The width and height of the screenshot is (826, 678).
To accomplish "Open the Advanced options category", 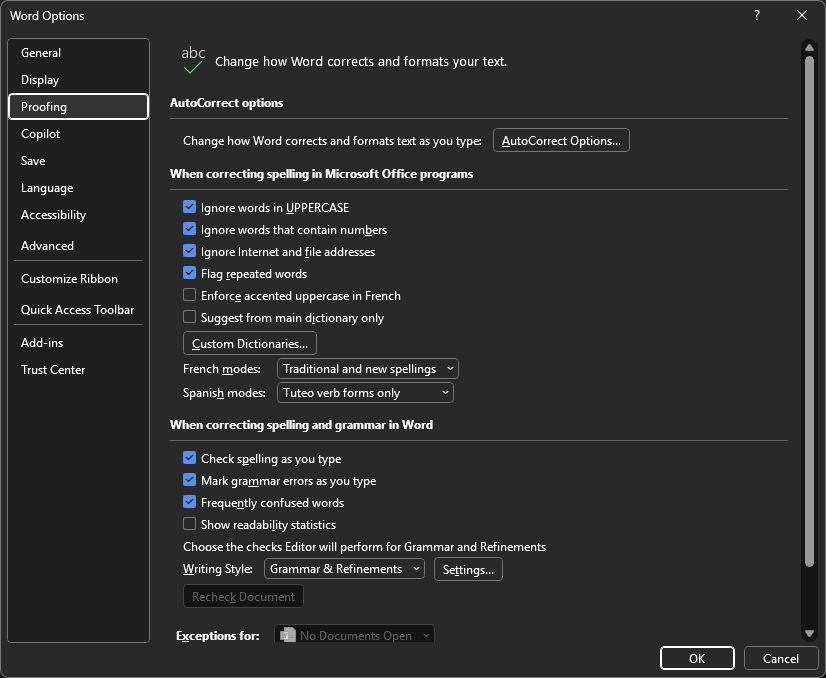I will [x=78, y=245].
